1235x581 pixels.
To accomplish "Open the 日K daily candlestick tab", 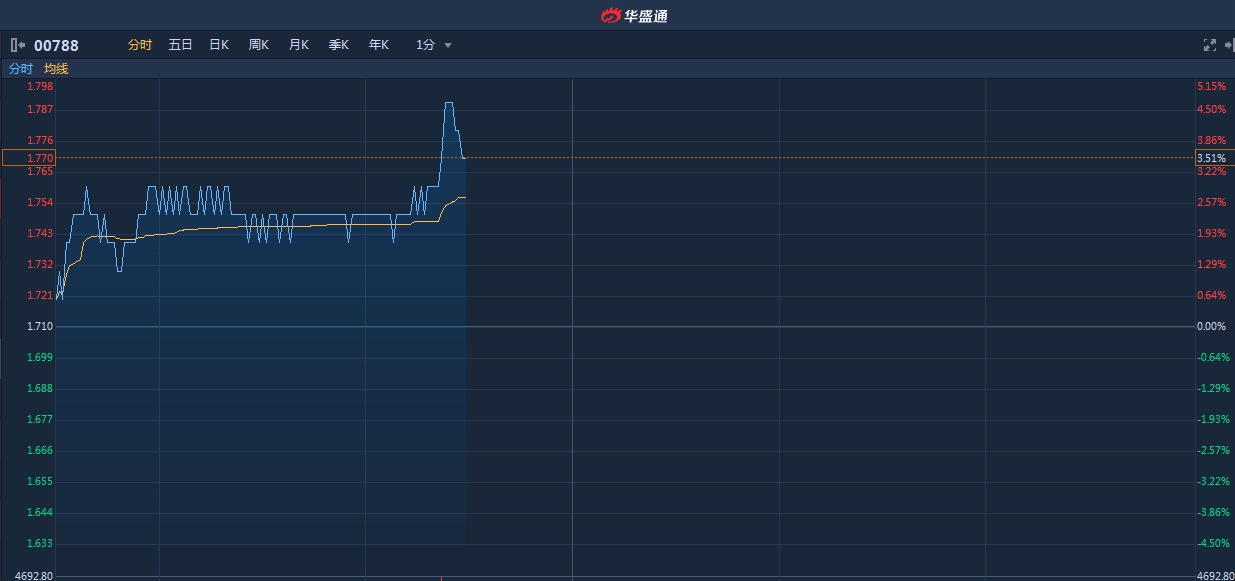I will coord(219,45).
